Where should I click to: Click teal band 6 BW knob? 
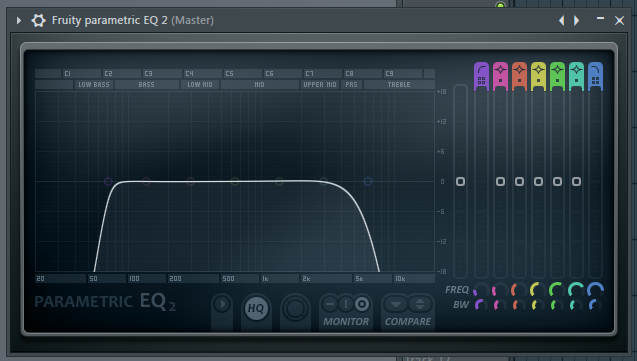tap(576, 305)
